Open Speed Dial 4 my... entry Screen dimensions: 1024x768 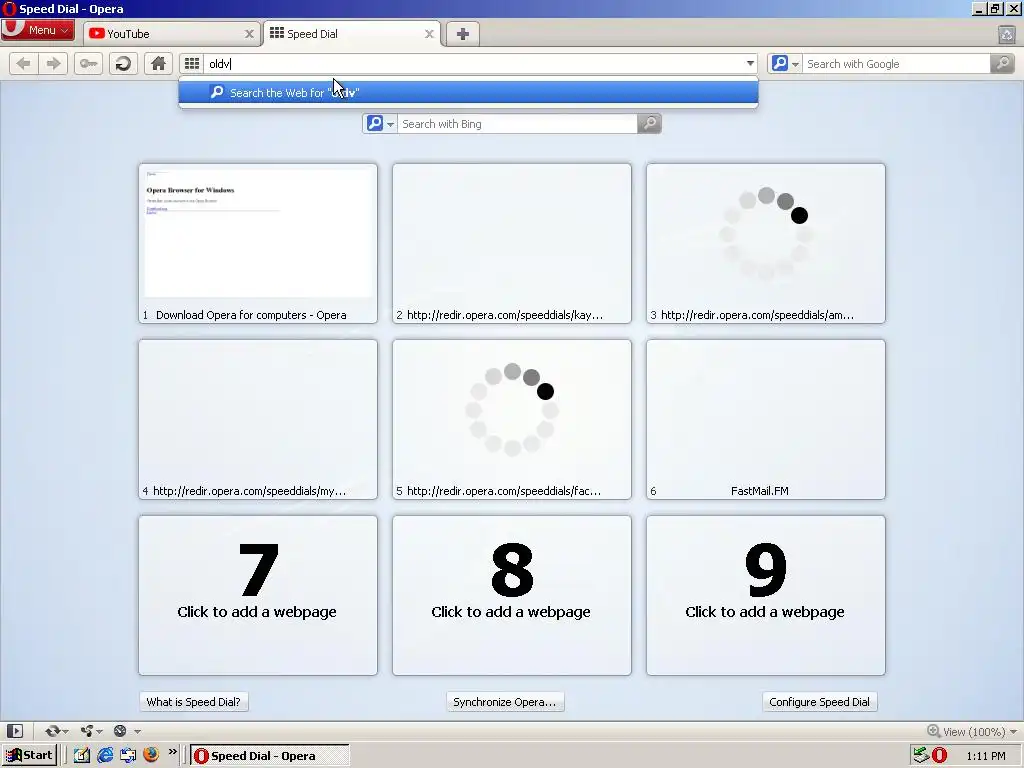pos(258,419)
